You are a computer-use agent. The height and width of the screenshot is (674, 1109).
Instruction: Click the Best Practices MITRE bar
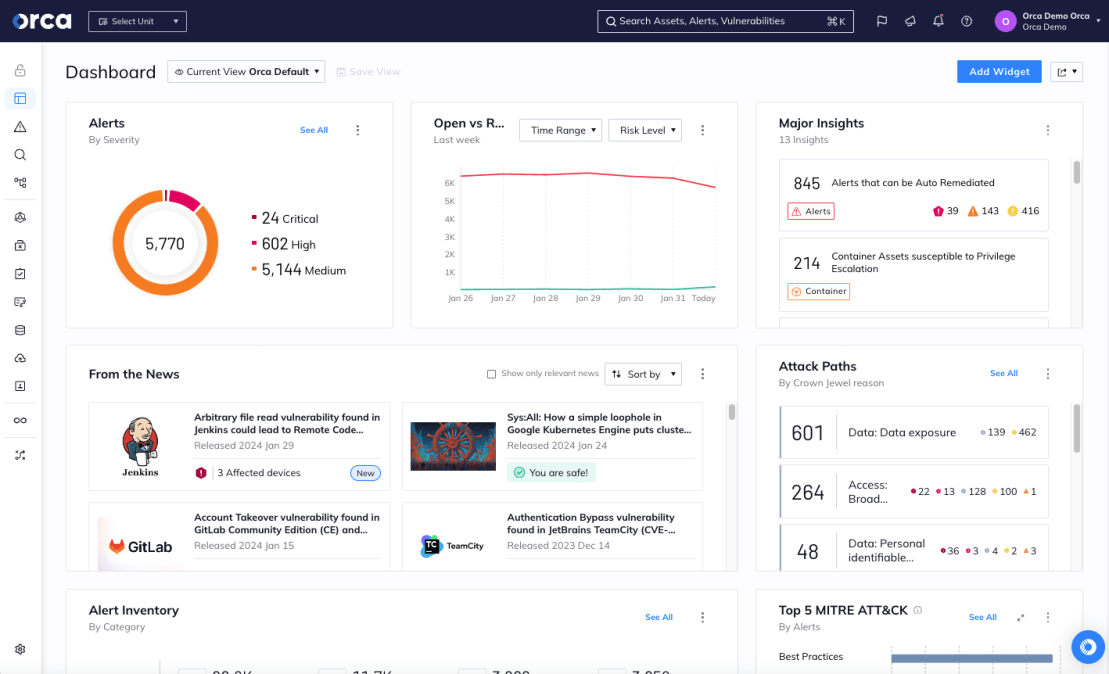coord(972,658)
